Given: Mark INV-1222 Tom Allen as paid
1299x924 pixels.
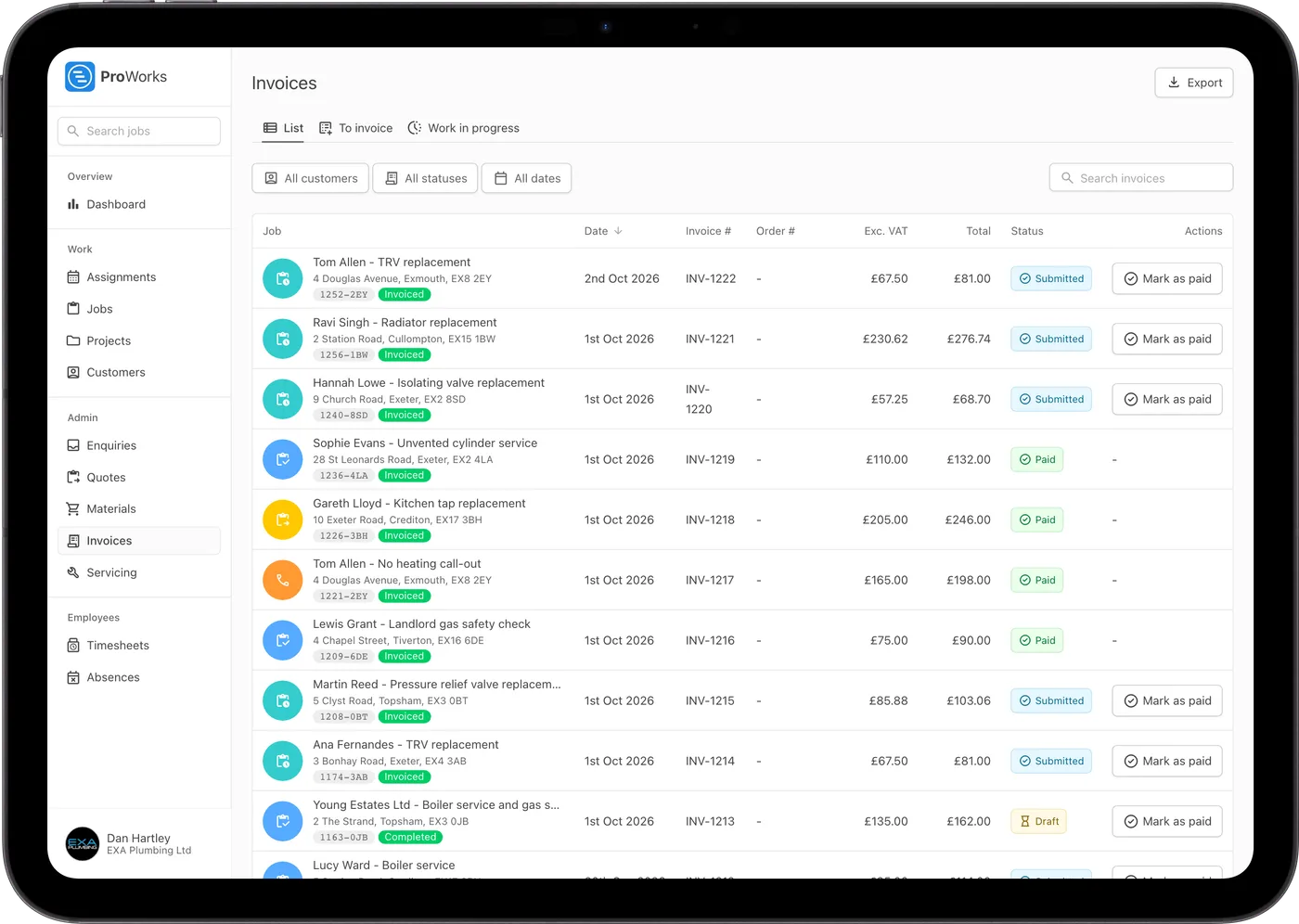Looking at the screenshot, I should (x=1167, y=278).
